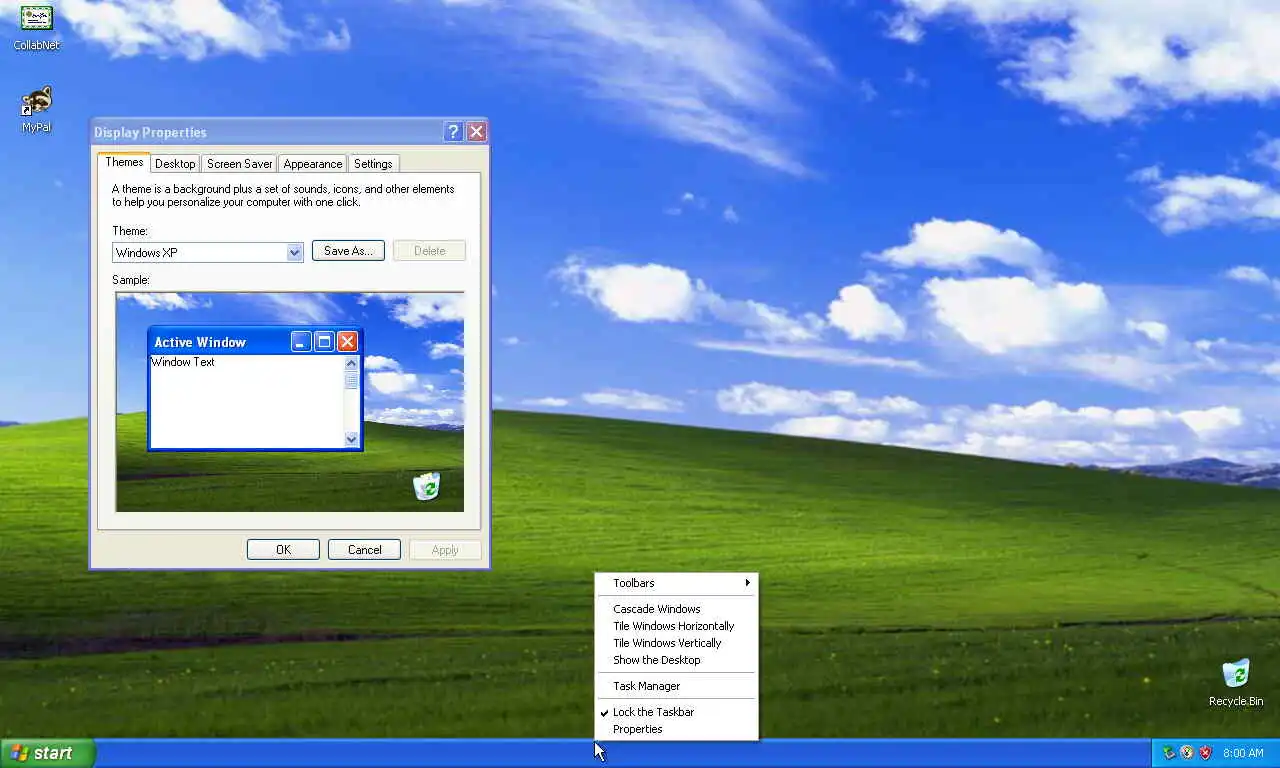This screenshot has height=768, width=1280.
Task: Select Tile Windows Horizontally
Action: pos(677,626)
